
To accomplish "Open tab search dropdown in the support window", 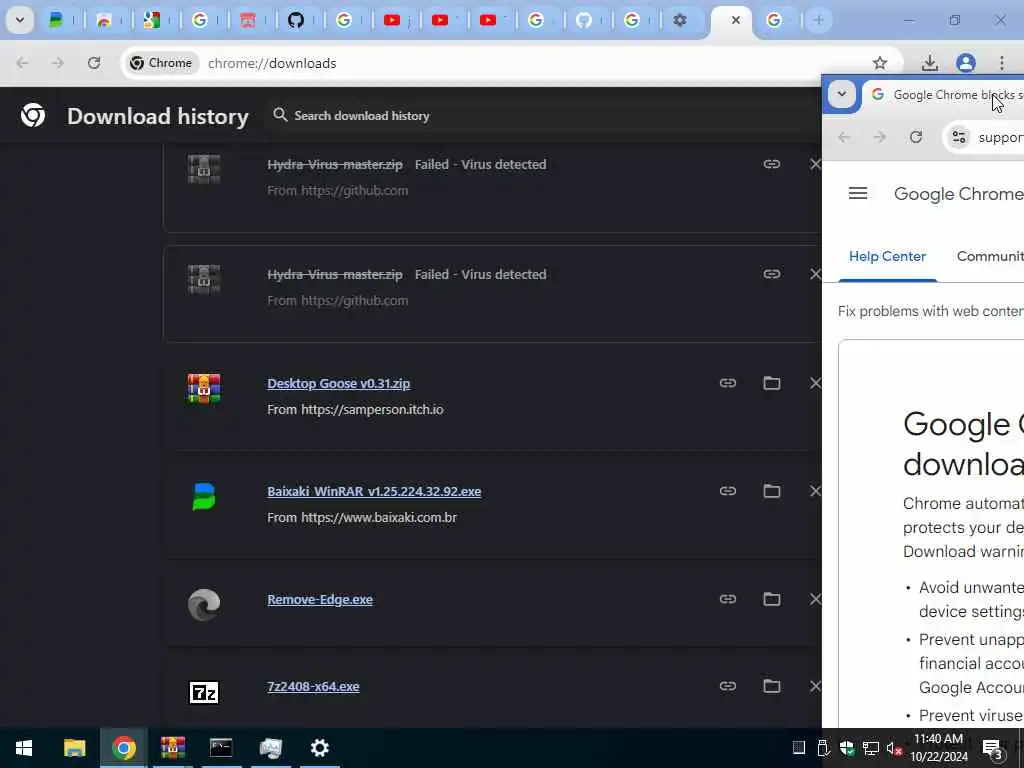I will 842,95.
